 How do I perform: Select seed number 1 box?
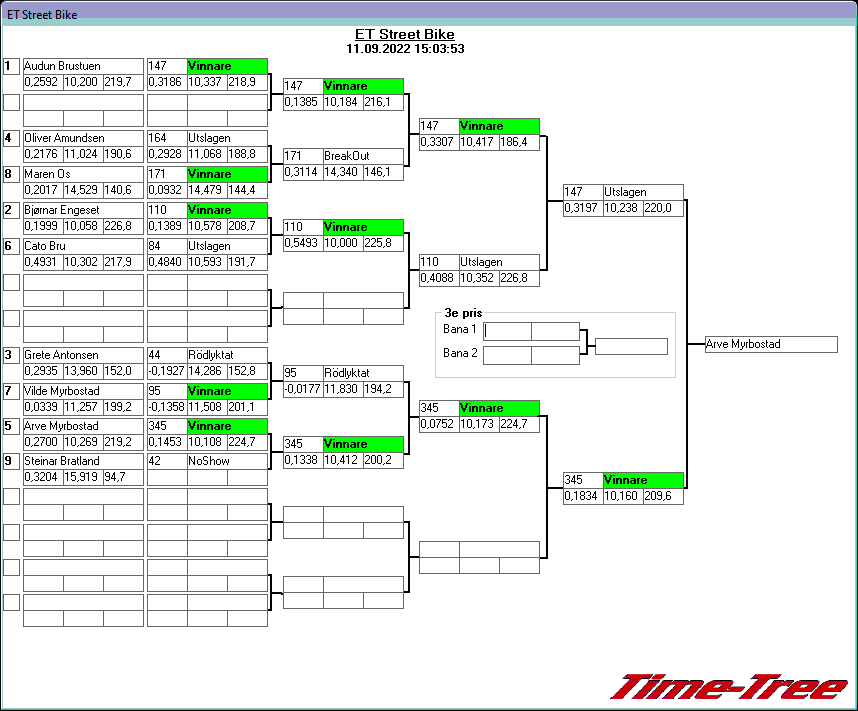click(x=11, y=66)
